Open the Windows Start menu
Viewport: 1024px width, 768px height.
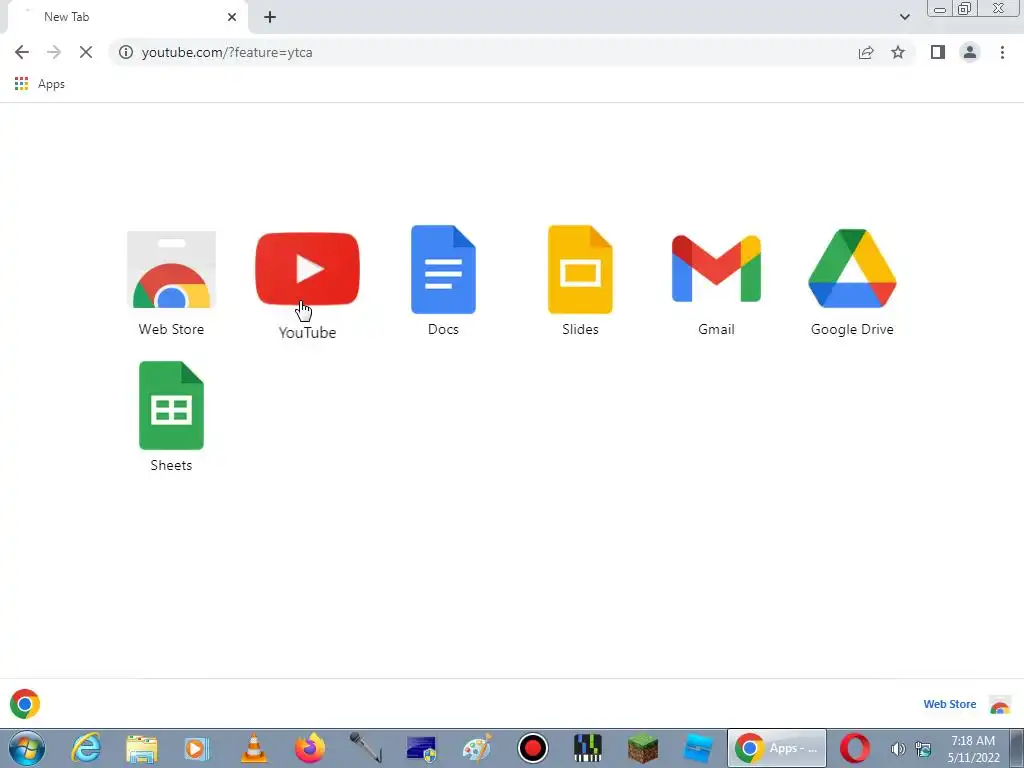[x=27, y=748]
